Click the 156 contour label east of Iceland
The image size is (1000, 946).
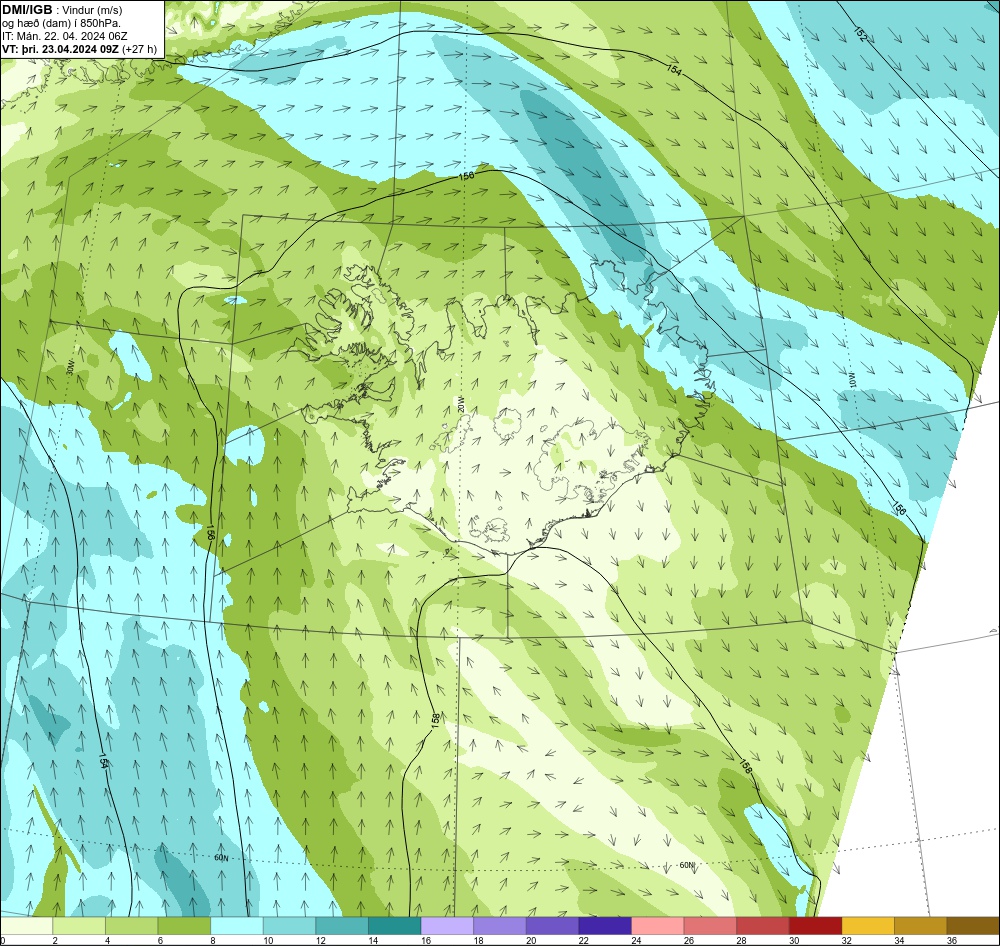click(x=899, y=508)
